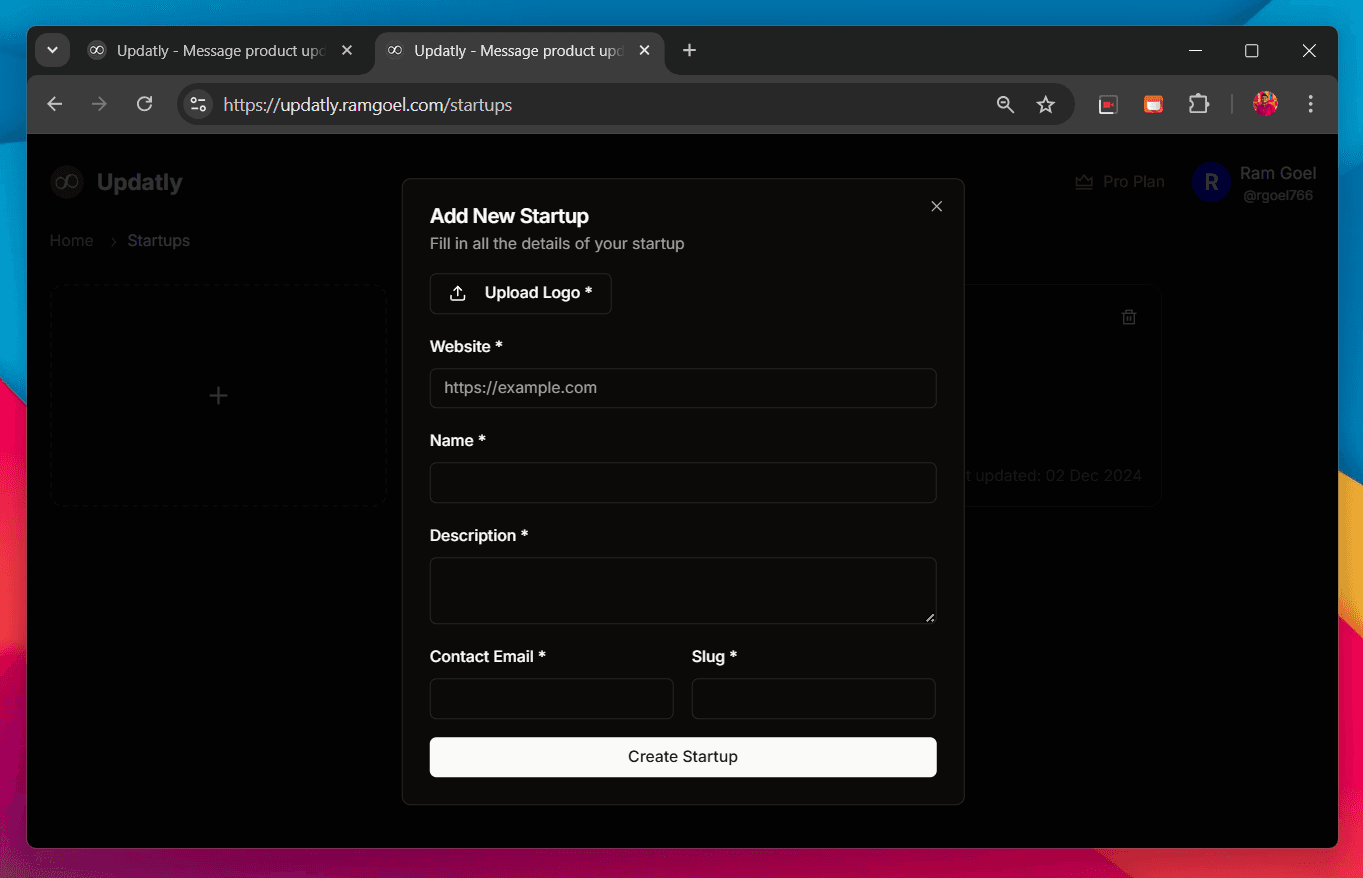The height and width of the screenshot is (878, 1363).
Task: Open the Extensions puzzle icon
Action: [x=1198, y=104]
